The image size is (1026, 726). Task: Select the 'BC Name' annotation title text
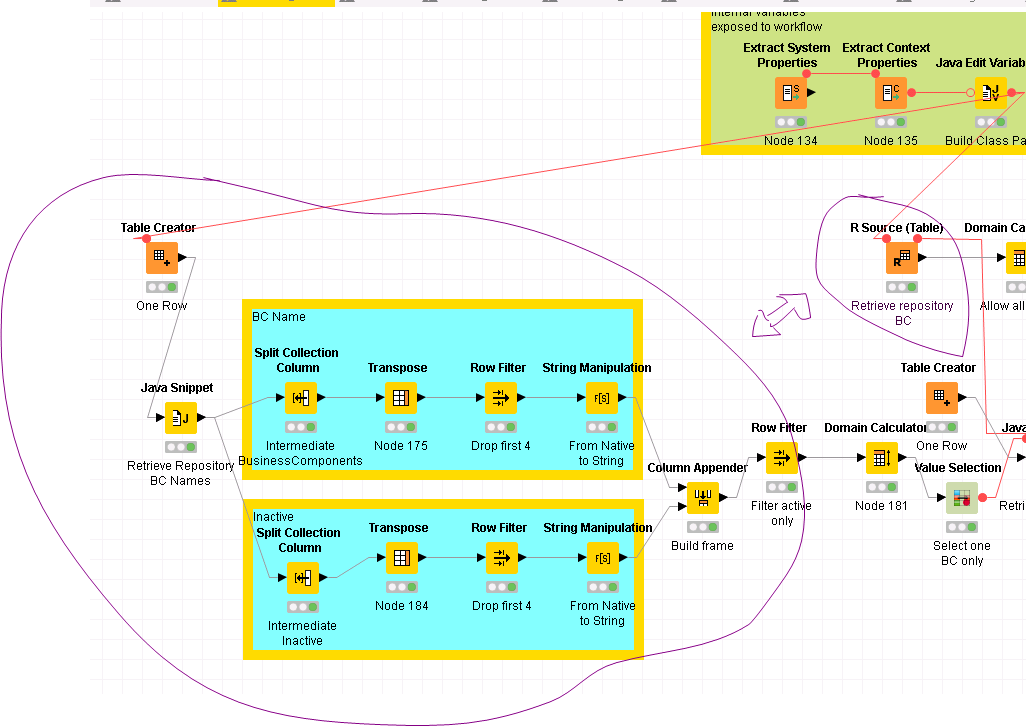279,317
